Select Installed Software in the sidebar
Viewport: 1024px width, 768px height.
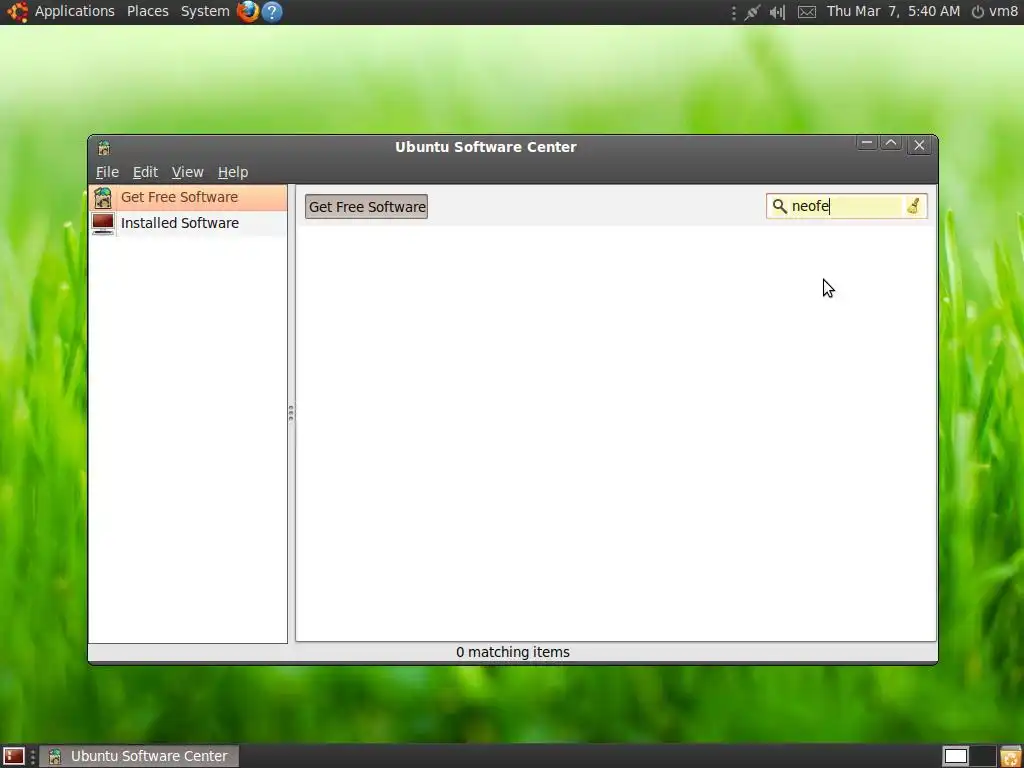point(187,223)
